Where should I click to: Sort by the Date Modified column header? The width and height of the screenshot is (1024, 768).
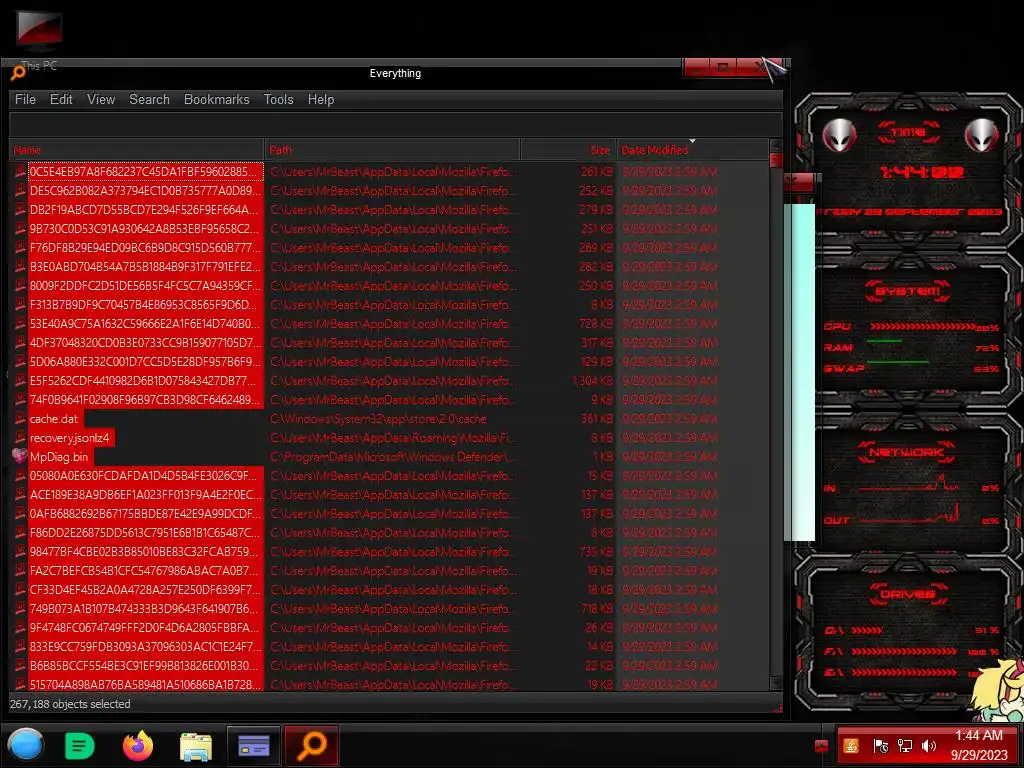(692, 150)
